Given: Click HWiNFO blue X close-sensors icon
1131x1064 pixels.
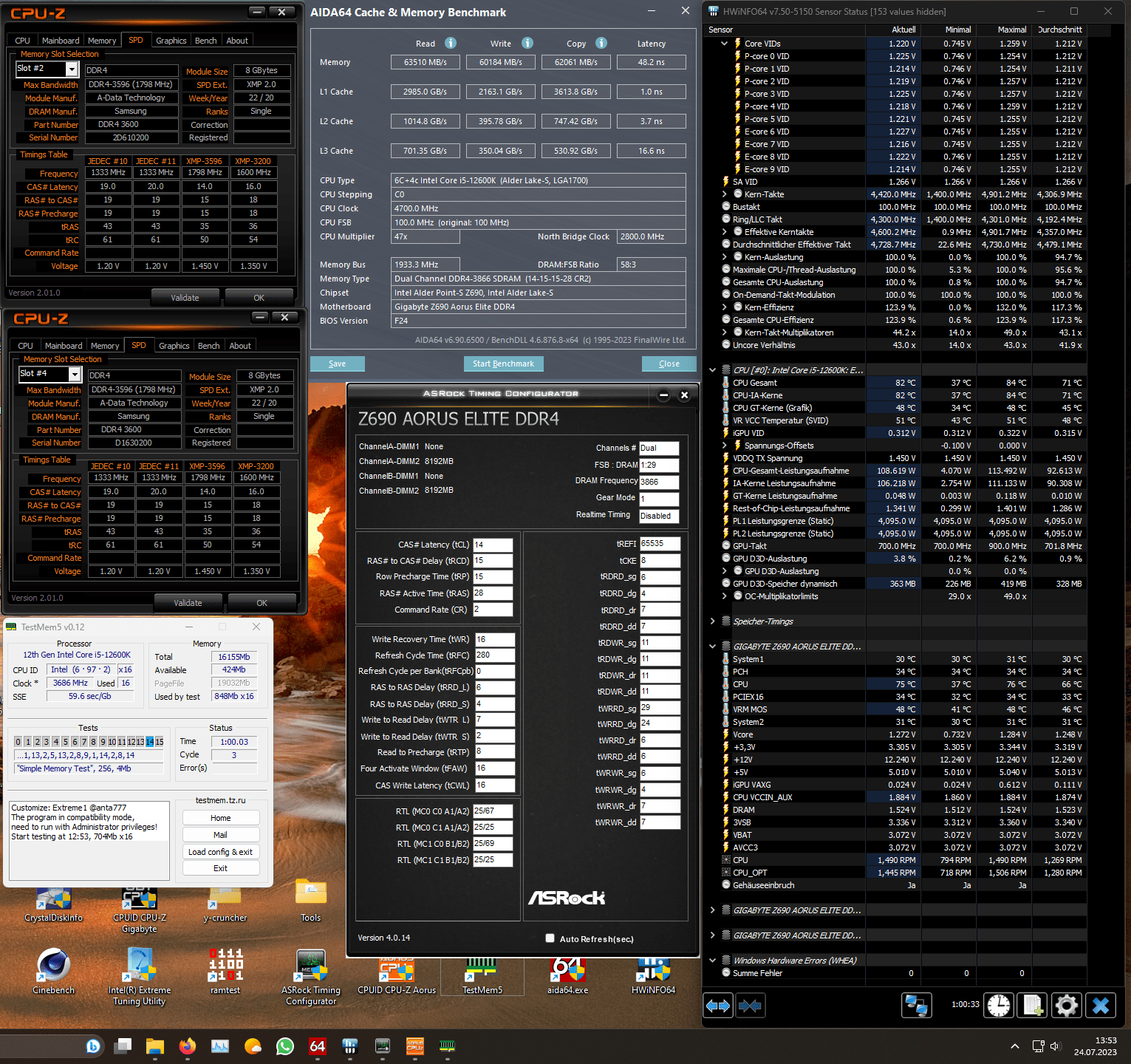Looking at the screenshot, I should click(1101, 1006).
